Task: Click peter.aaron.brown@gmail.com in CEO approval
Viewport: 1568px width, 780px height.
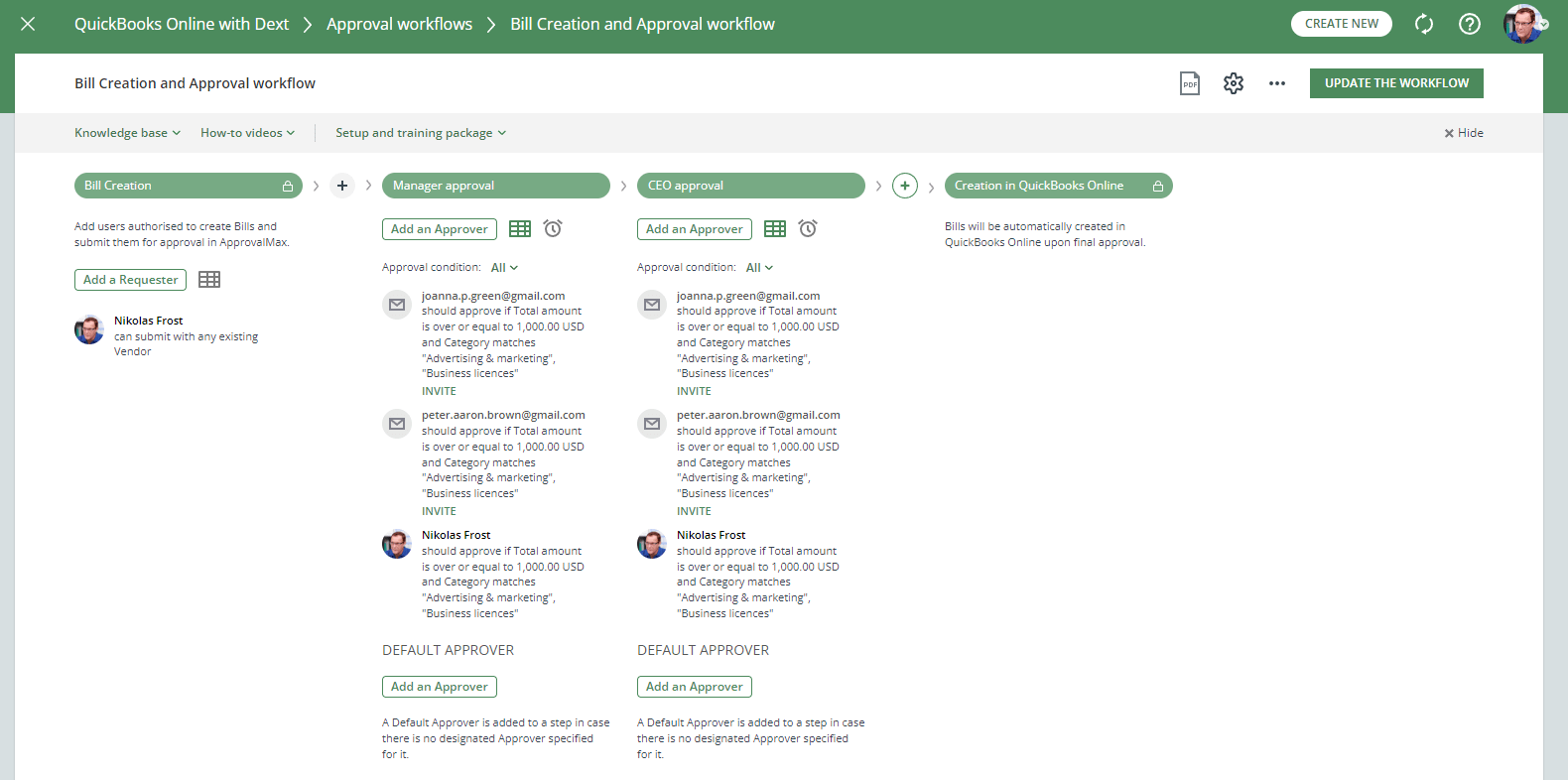Action: point(758,415)
